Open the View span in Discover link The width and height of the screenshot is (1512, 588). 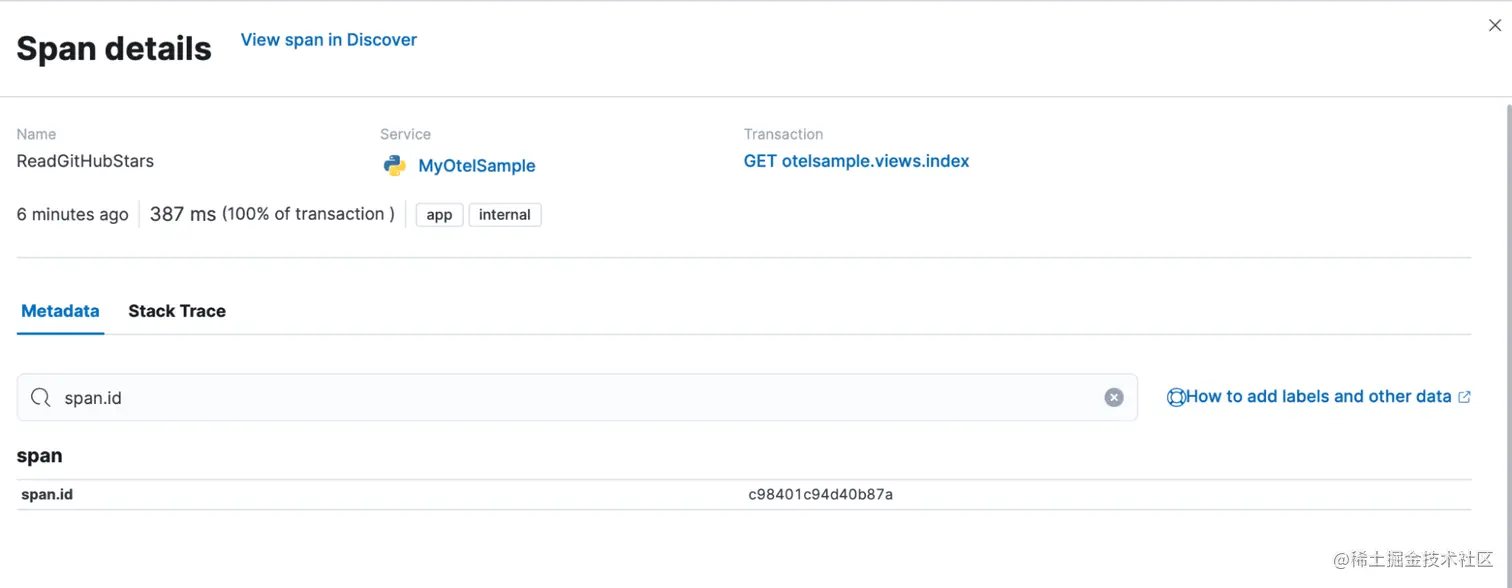point(328,40)
